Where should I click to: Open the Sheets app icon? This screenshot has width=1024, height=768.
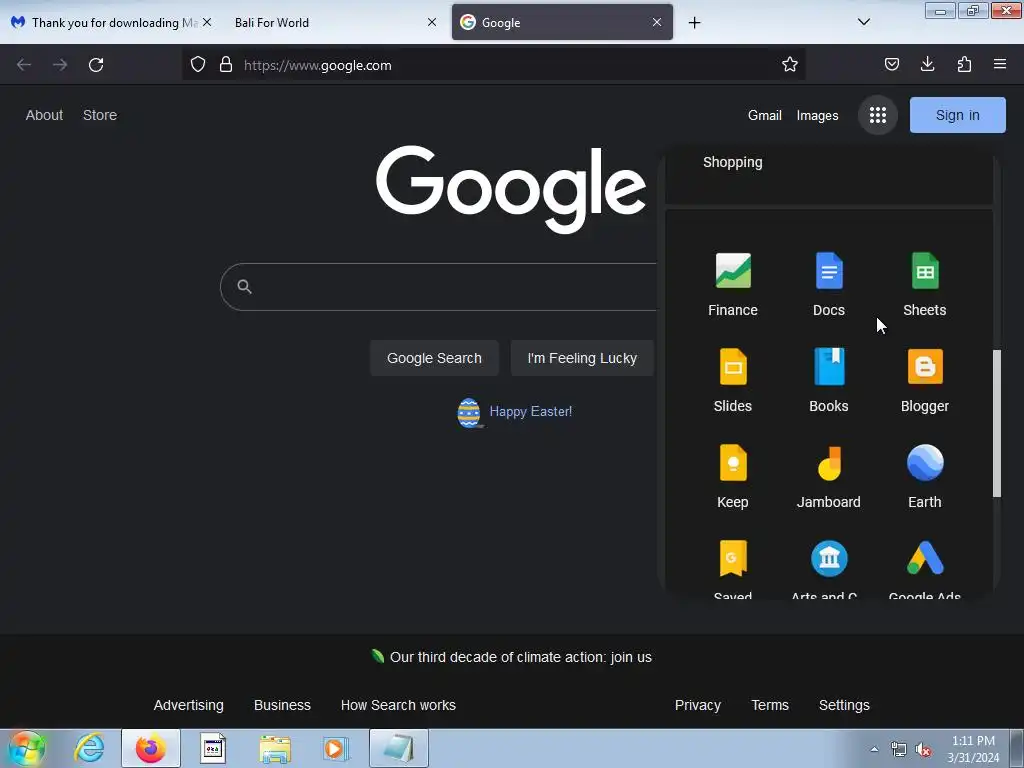coord(925,270)
